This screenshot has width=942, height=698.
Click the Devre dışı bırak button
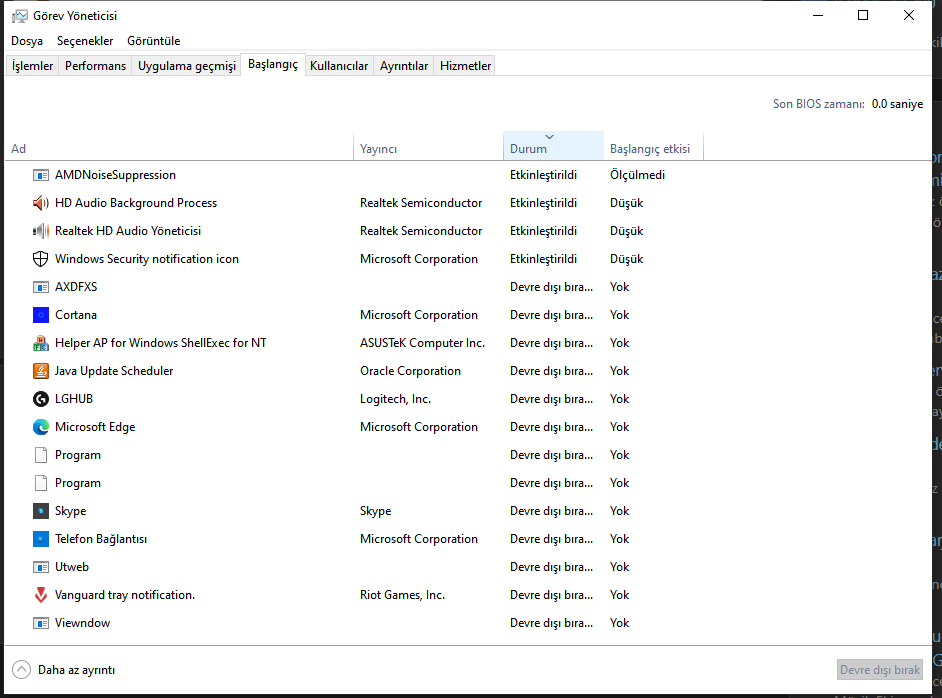880,670
